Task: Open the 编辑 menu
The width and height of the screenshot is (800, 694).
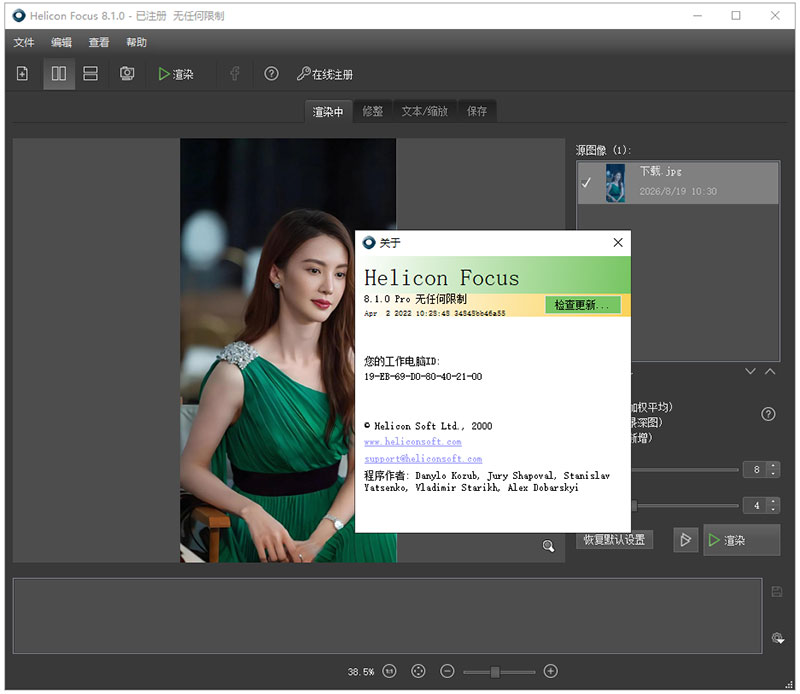Action: point(61,42)
